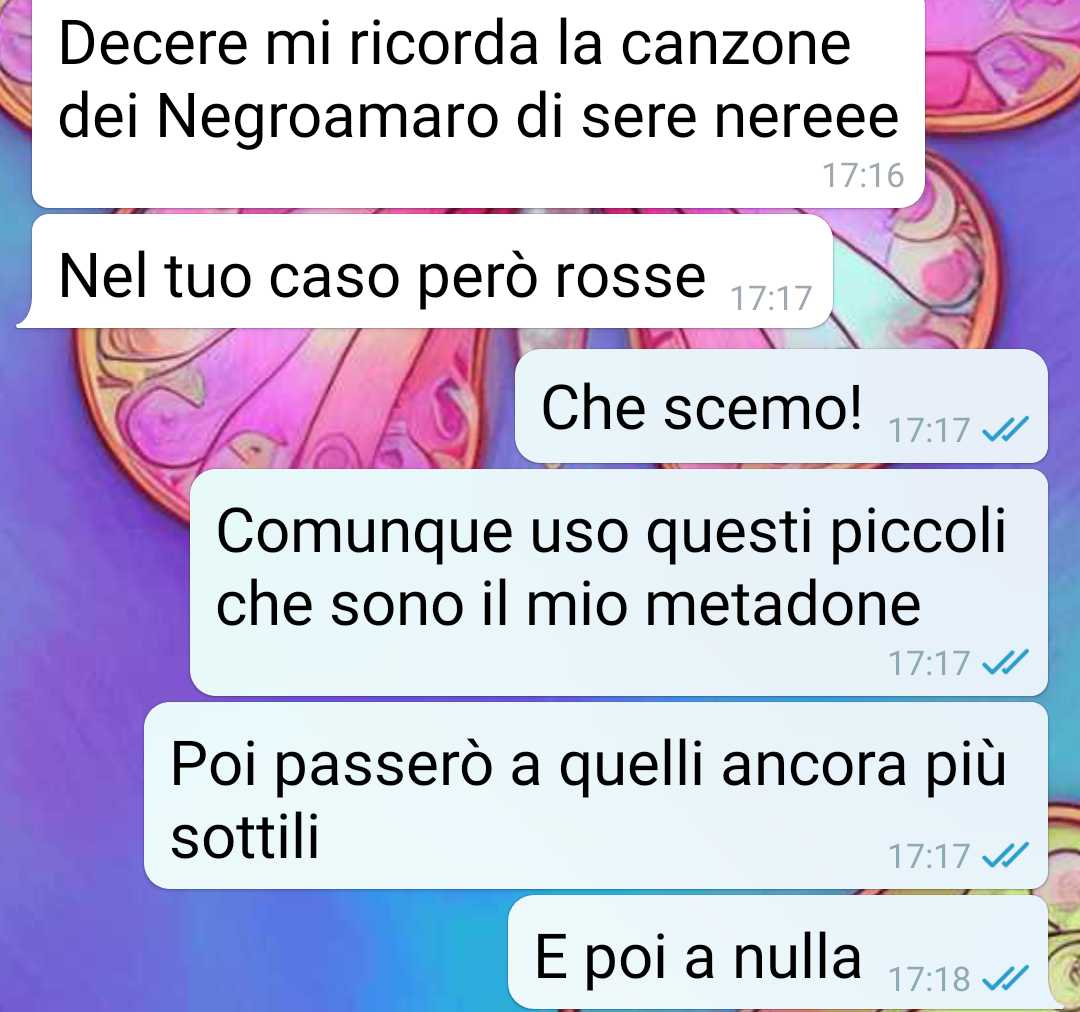Screen dimensions: 1080x1012
Task: Tap the read ticks on the 'metadone' message
Action: [1005, 662]
